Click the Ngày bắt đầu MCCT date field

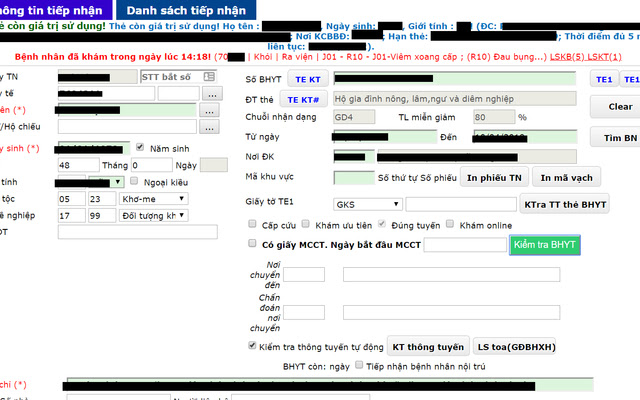click(465, 244)
